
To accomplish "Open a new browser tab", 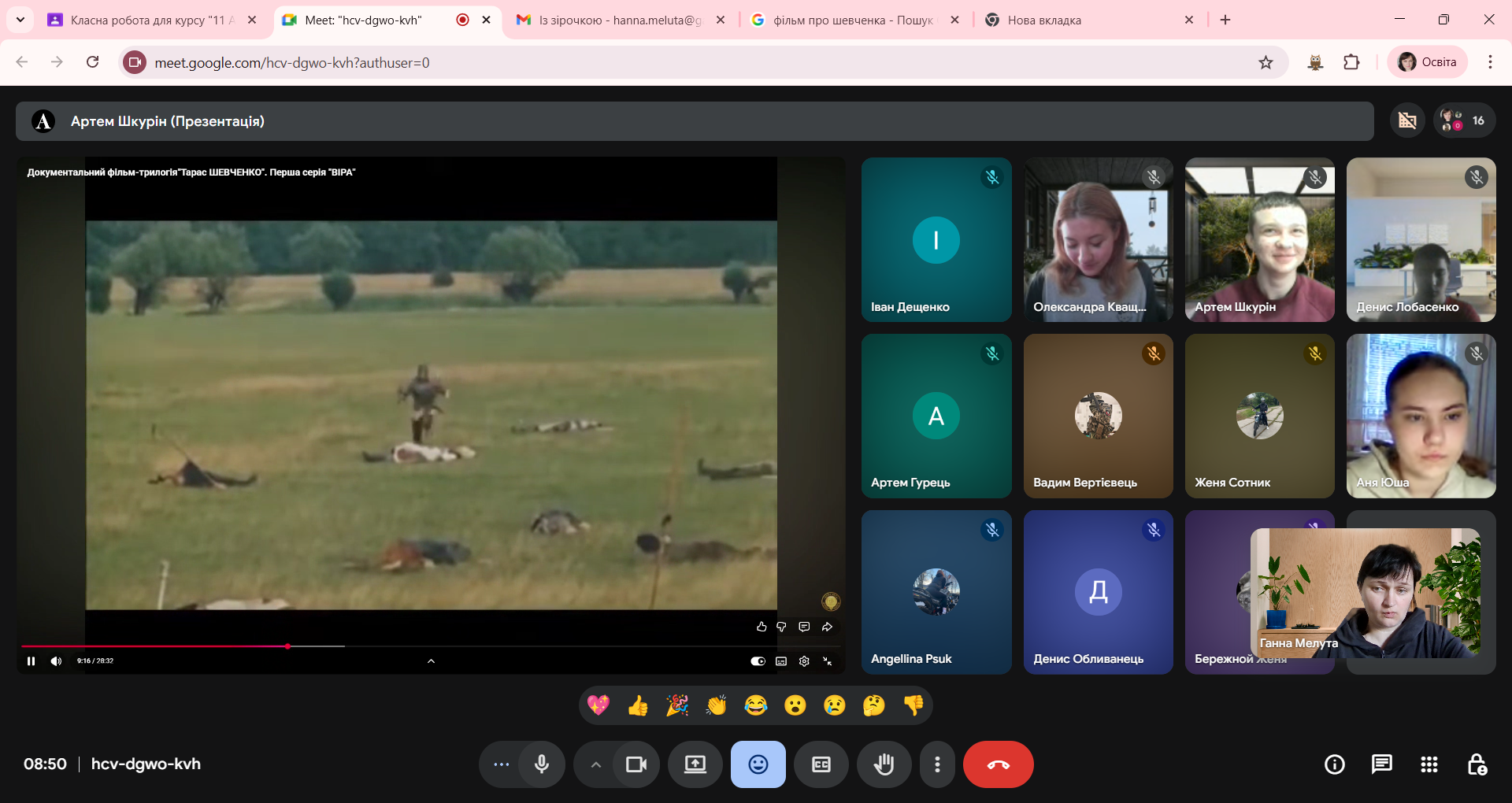I will click(x=1225, y=20).
